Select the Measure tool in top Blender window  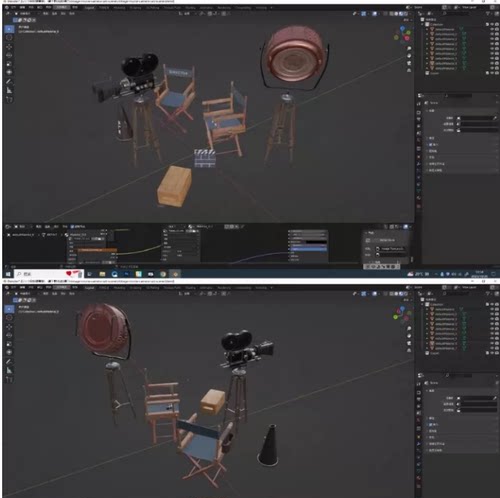point(9,90)
